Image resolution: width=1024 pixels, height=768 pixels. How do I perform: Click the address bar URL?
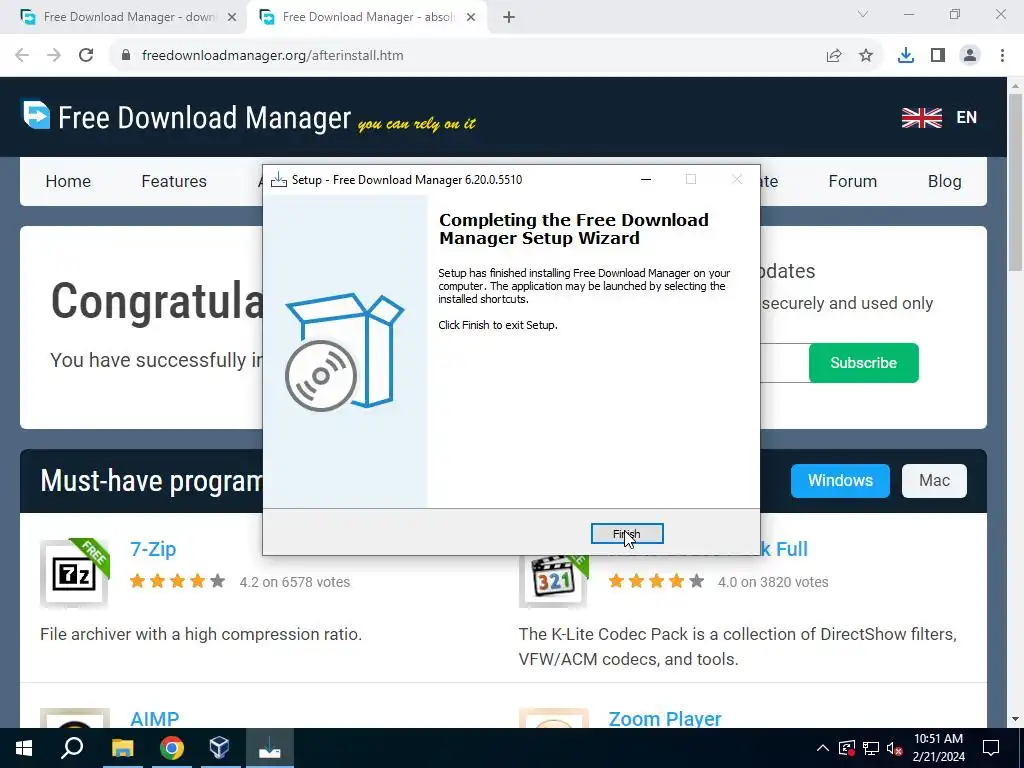click(272, 56)
